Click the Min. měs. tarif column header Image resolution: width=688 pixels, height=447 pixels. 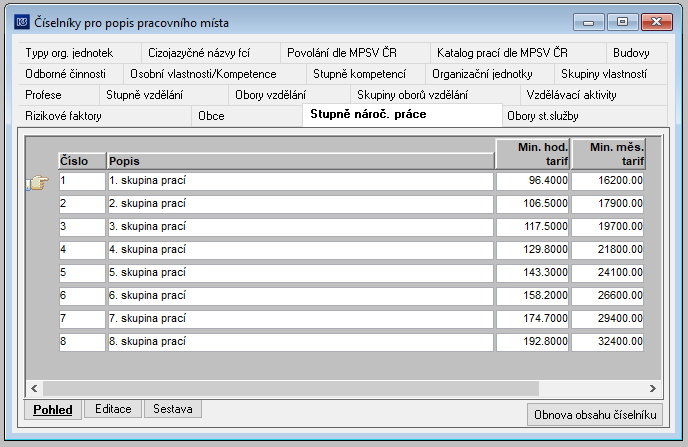[x=608, y=154]
